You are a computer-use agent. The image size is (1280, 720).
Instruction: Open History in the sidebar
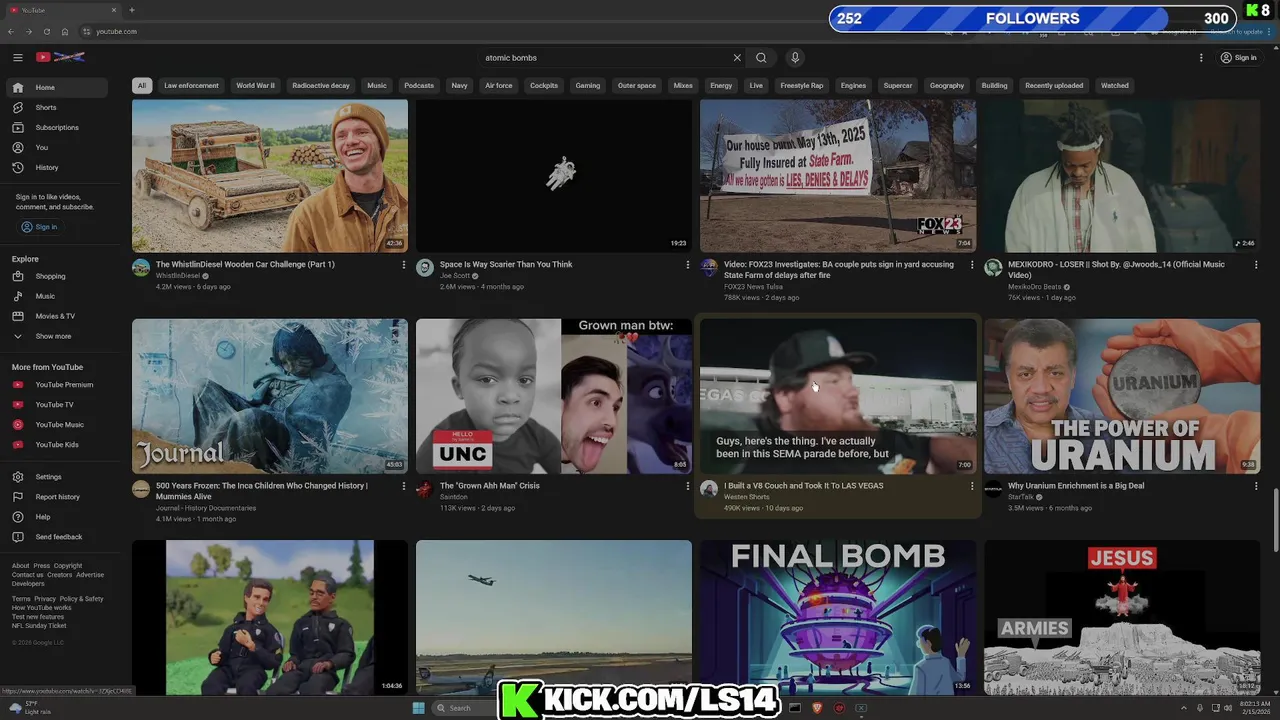pos(57,167)
